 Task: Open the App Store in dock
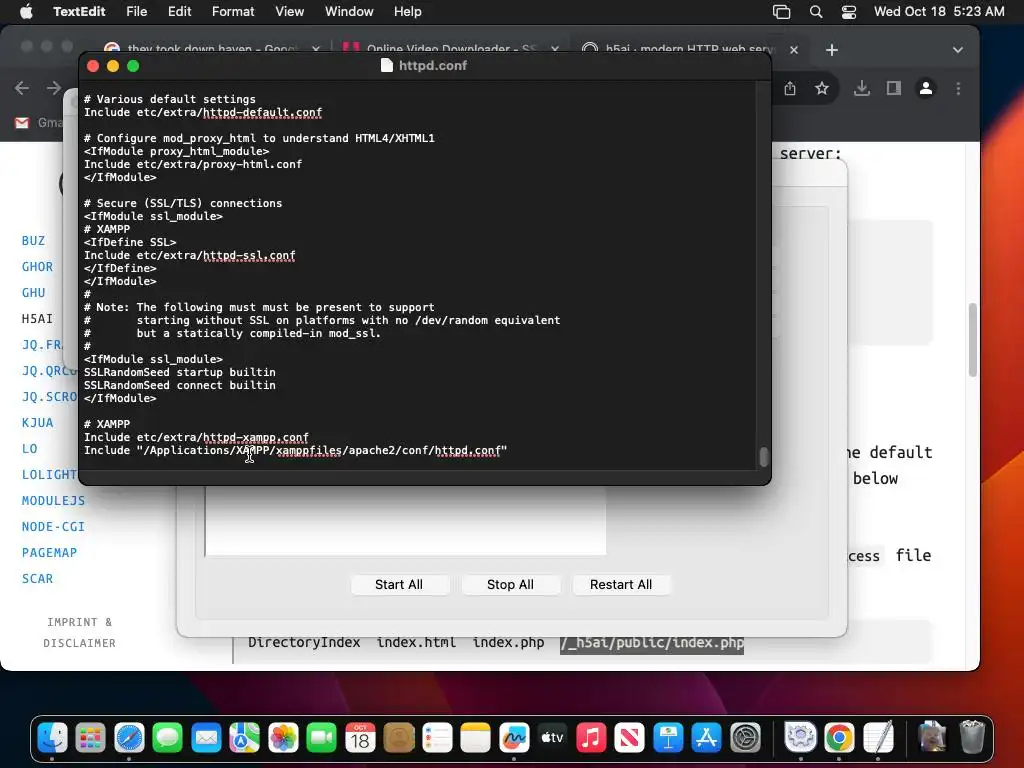[x=707, y=739]
